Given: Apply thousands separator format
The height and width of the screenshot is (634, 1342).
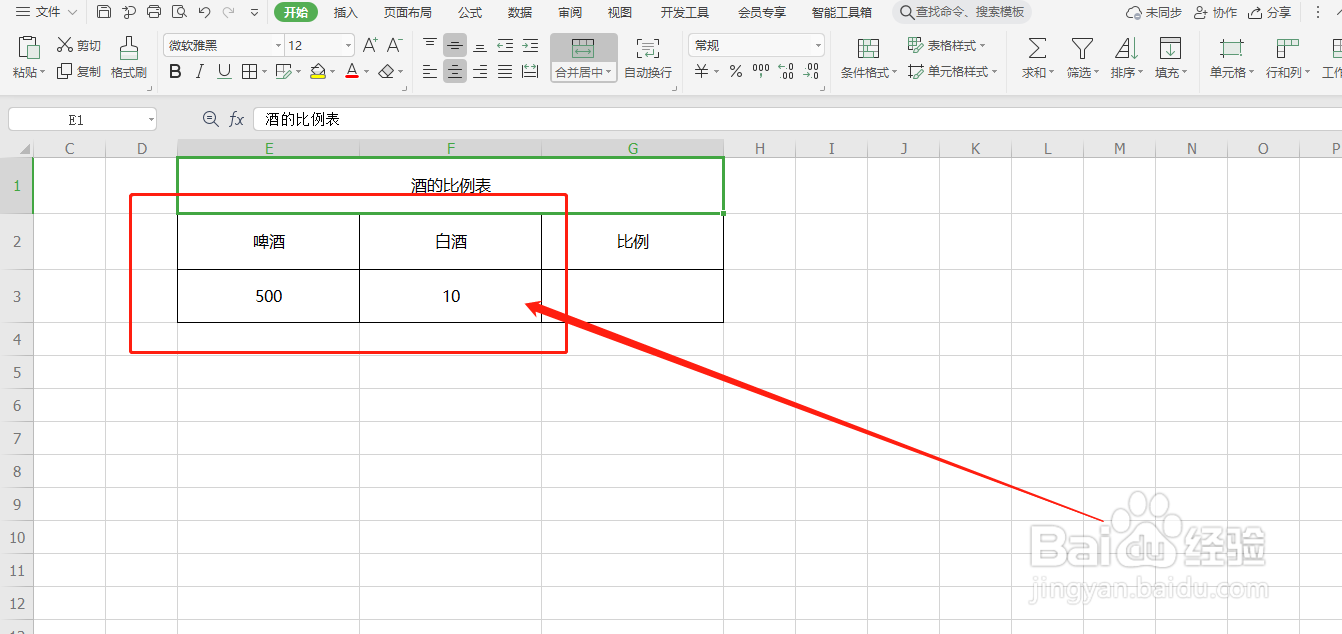Looking at the screenshot, I should click(761, 71).
